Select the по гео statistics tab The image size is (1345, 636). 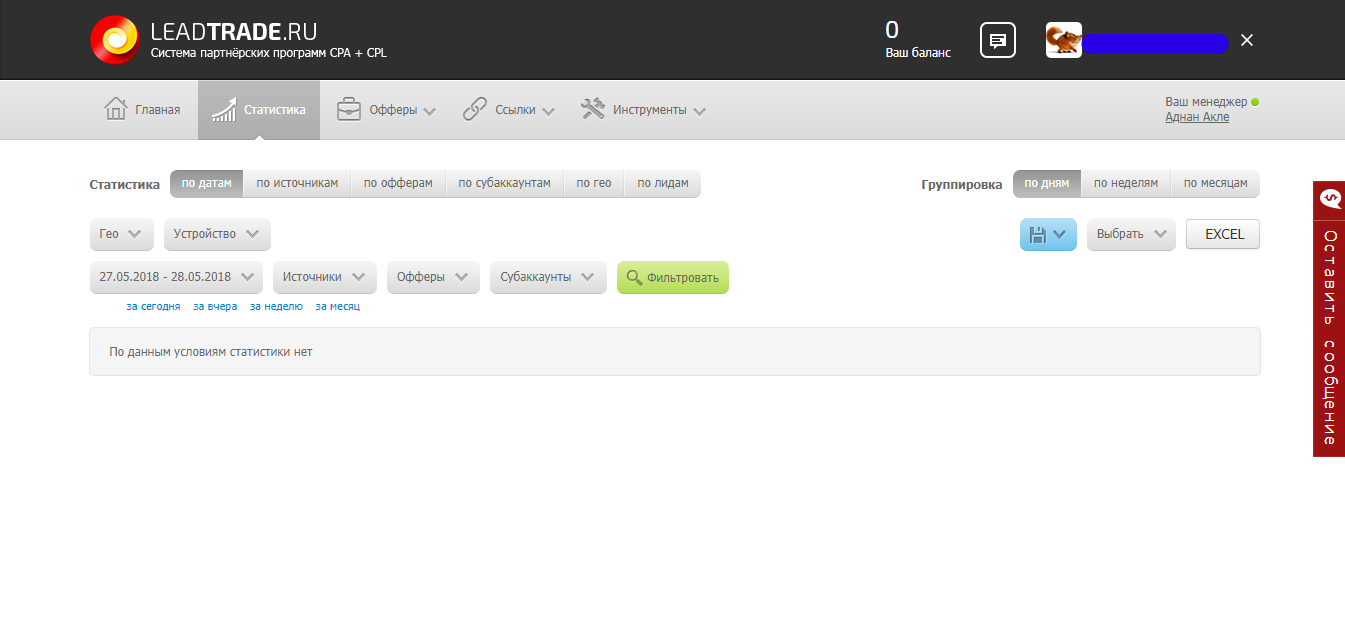point(594,183)
